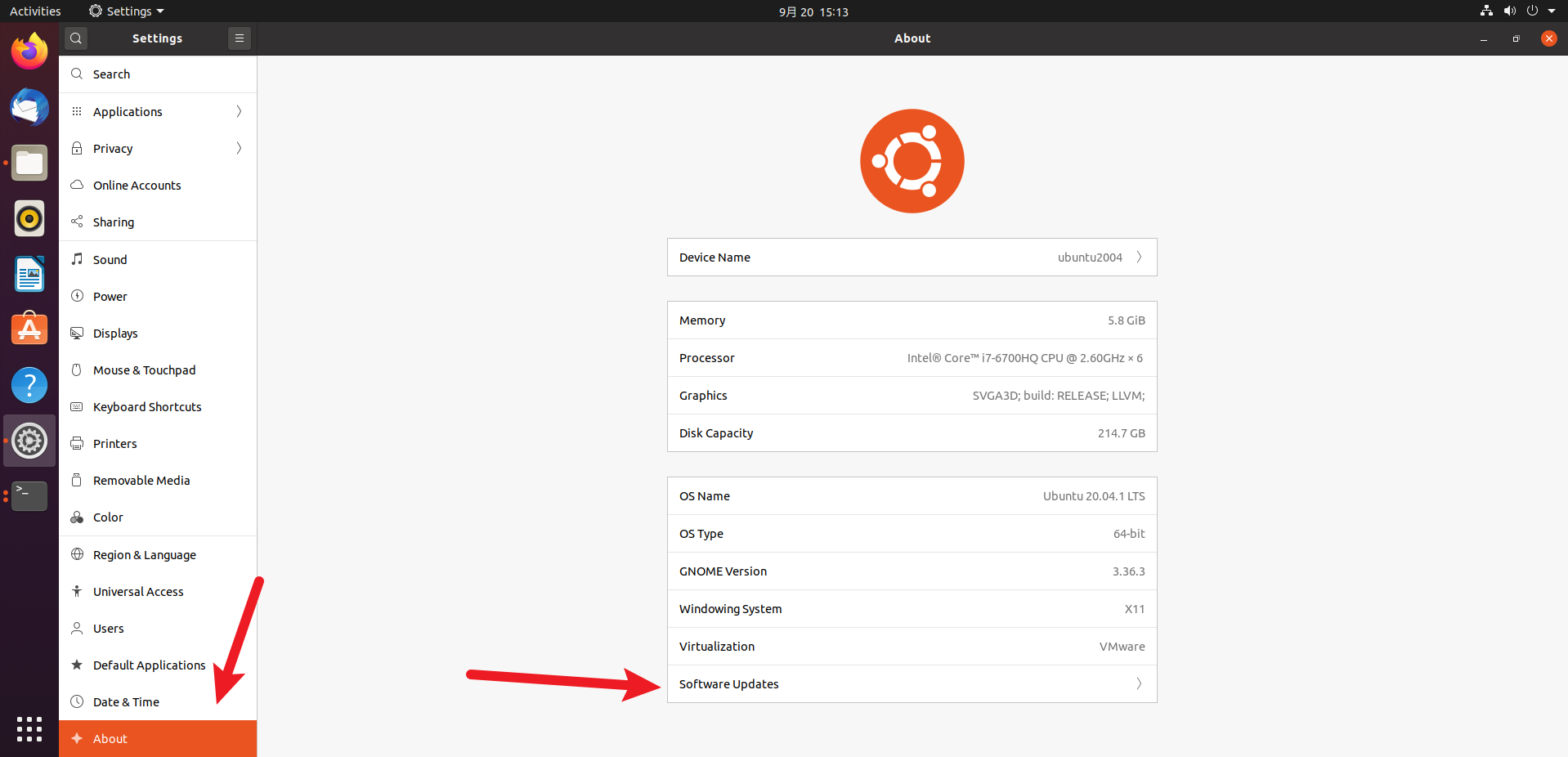Click the network icon in top bar
The image size is (1568, 757).
(x=1486, y=11)
